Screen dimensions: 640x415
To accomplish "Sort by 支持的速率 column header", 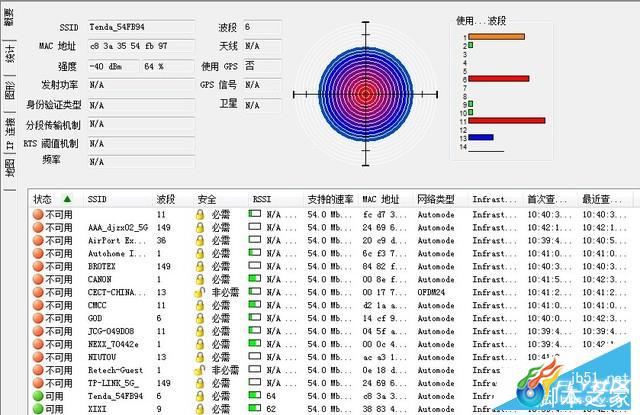I will click(330, 199).
